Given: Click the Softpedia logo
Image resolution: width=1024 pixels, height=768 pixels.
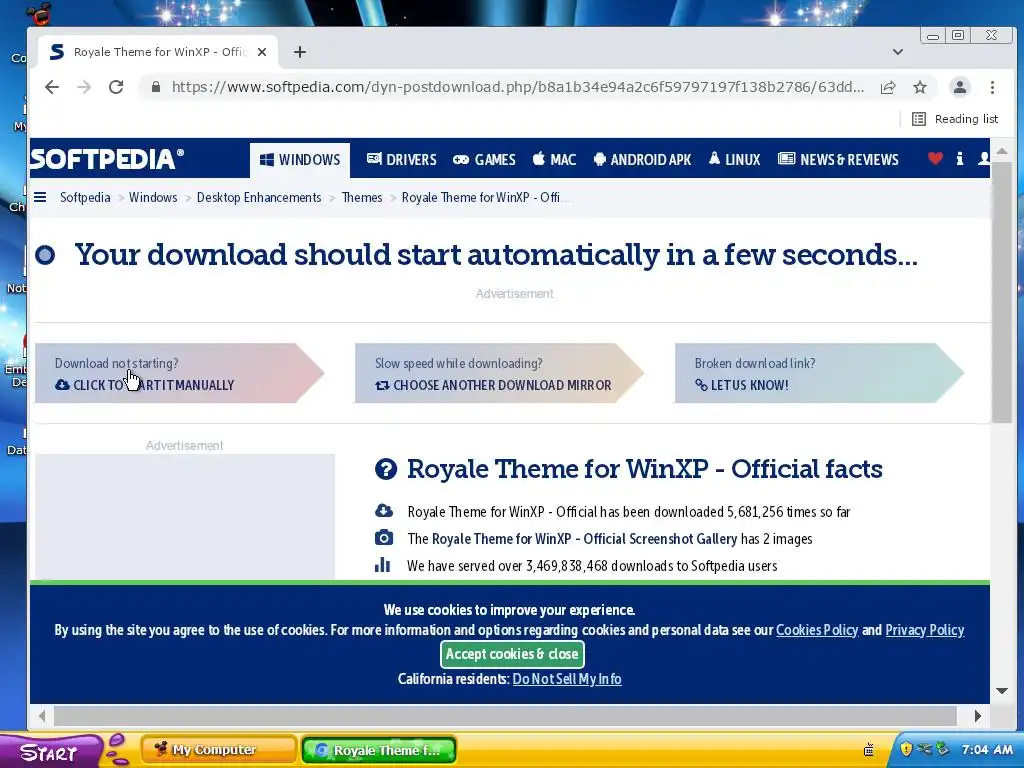Looking at the screenshot, I should coord(107,159).
